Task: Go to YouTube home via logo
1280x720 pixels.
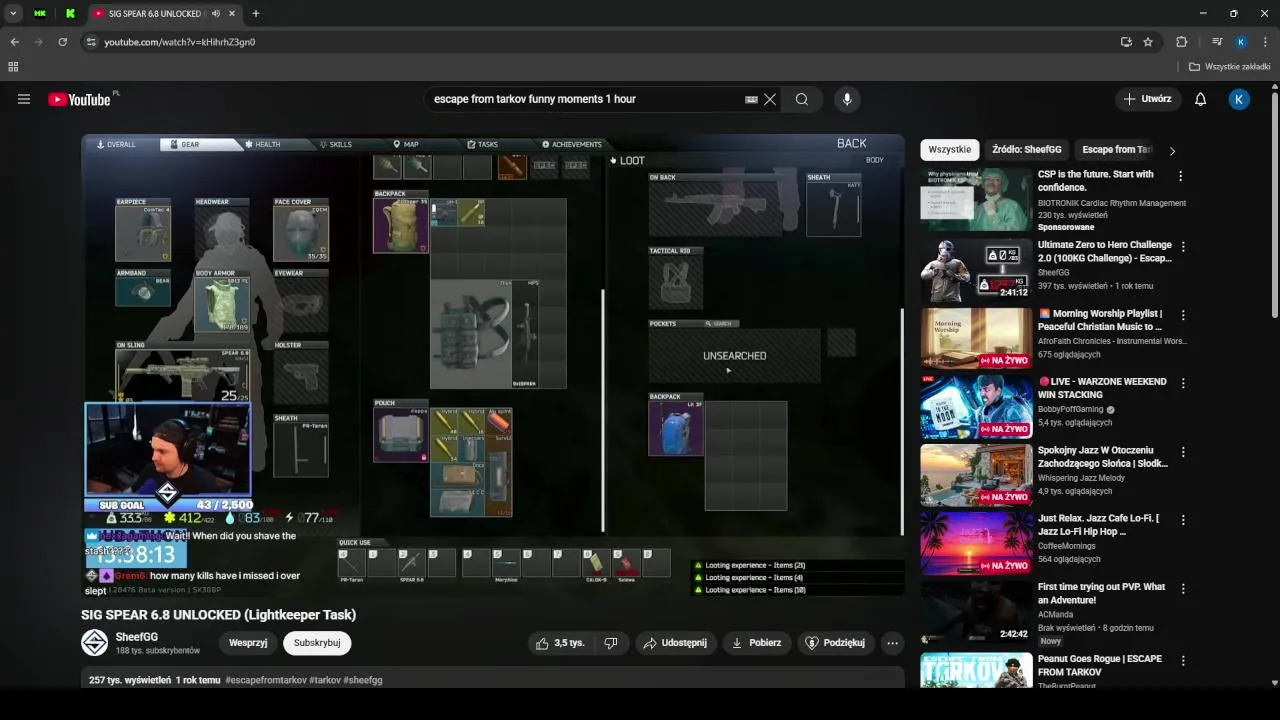Action: point(80,99)
